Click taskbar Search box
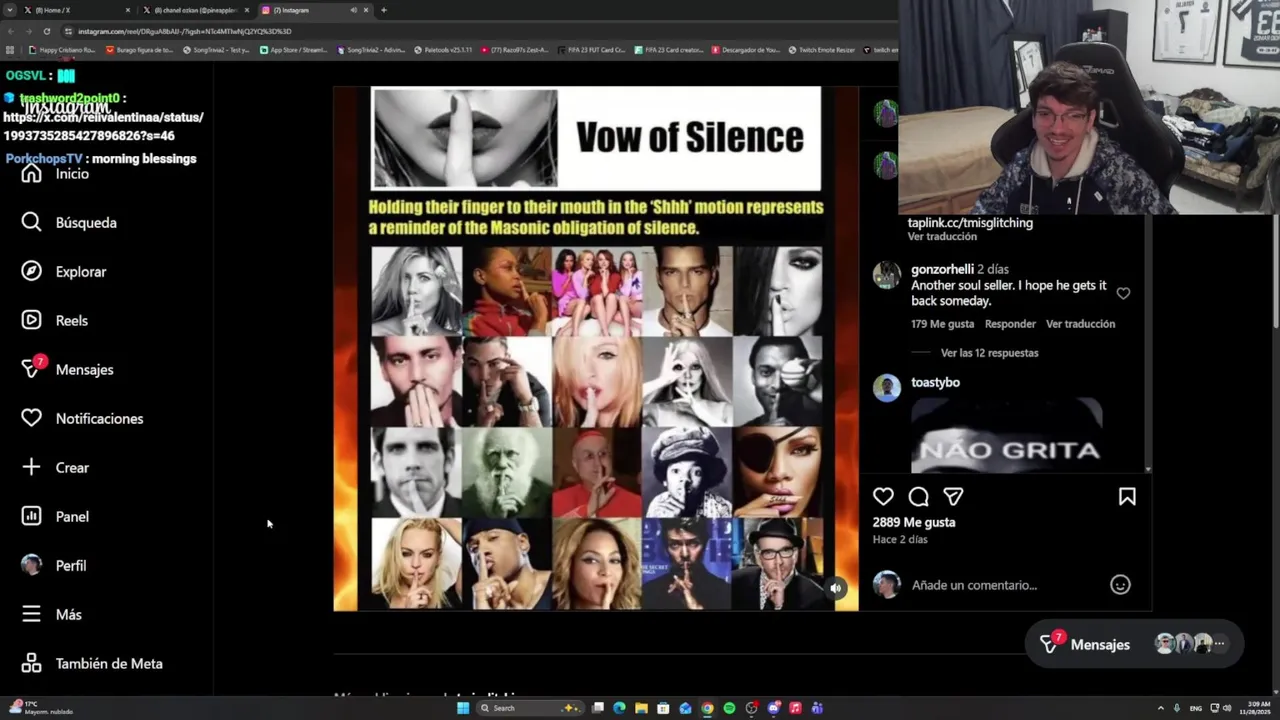This screenshot has width=1280, height=720. point(530,708)
